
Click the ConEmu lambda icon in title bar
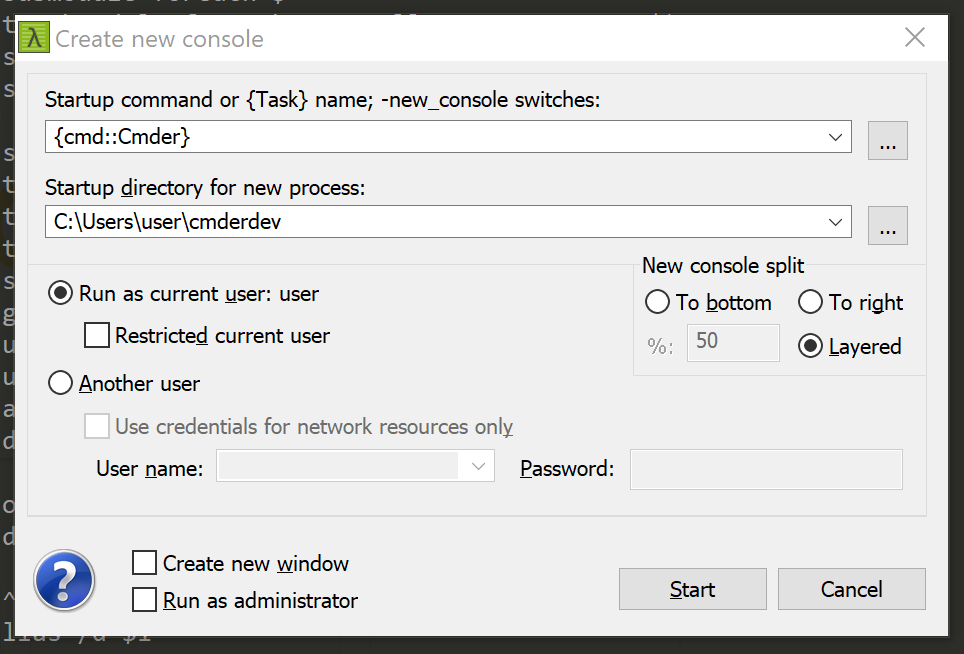click(32, 38)
